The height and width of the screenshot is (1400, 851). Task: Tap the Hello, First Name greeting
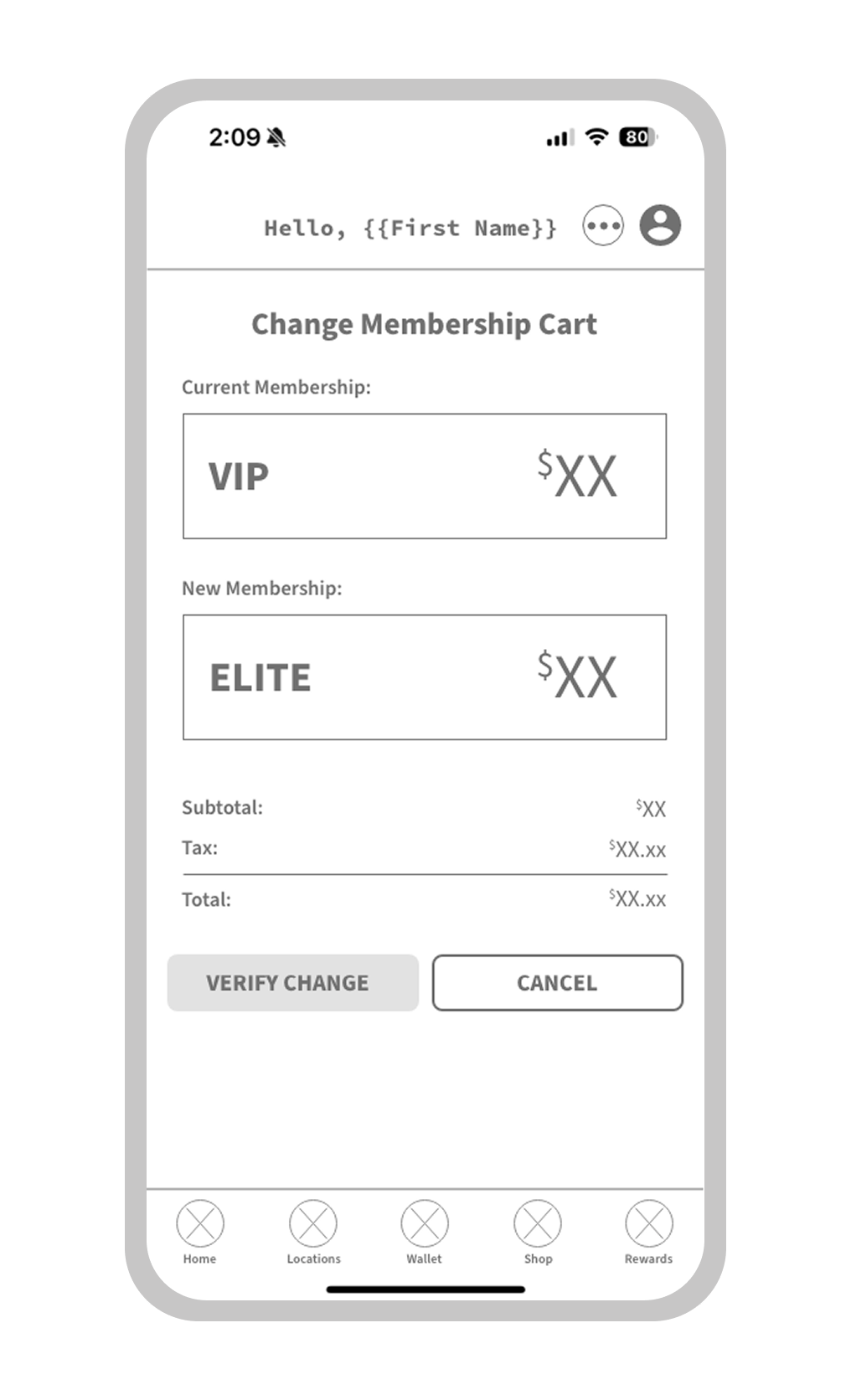pos(410,229)
